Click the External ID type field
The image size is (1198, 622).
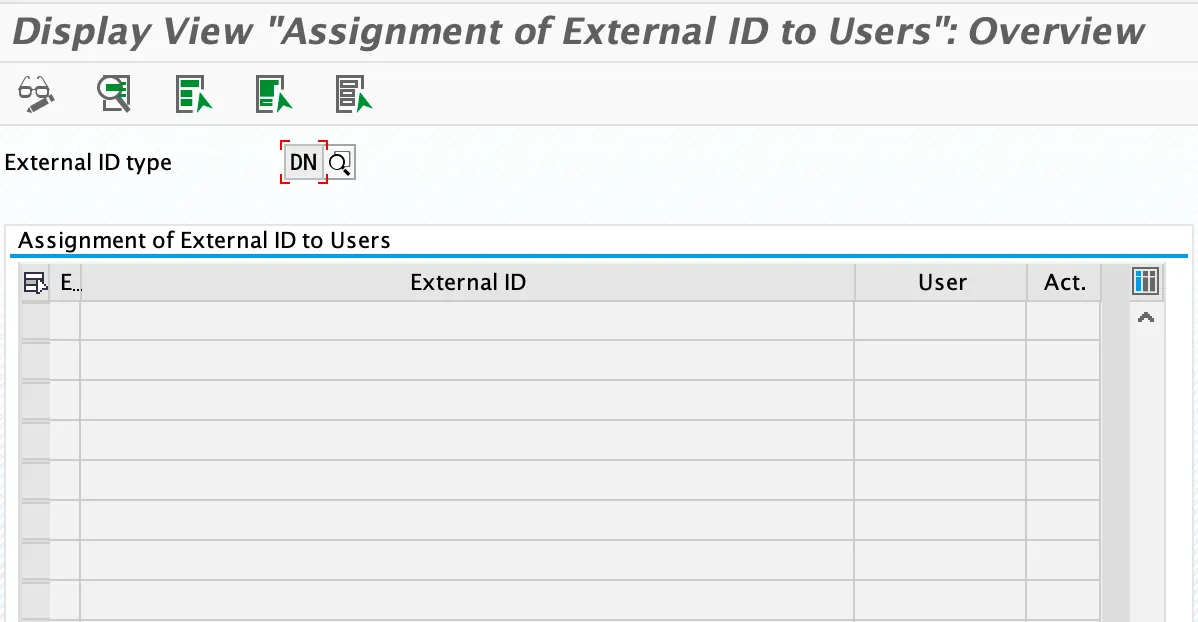[x=303, y=162]
